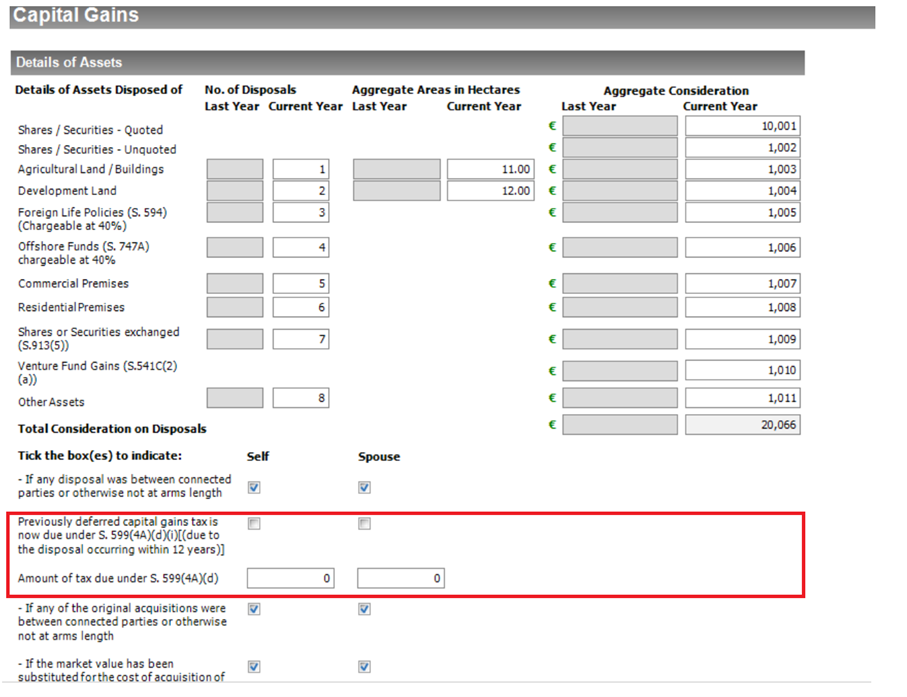This screenshot has height=697, width=907.
Task: Click the Aggregate Areas in Hectares heading
Action: pyautogui.click(x=436, y=90)
